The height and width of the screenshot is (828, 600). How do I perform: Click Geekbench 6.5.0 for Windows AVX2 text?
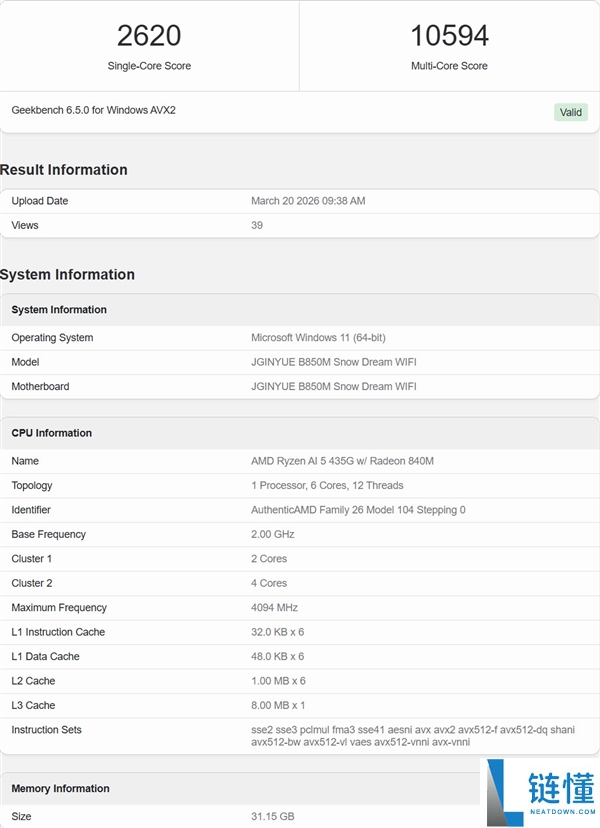tap(93, 110)
